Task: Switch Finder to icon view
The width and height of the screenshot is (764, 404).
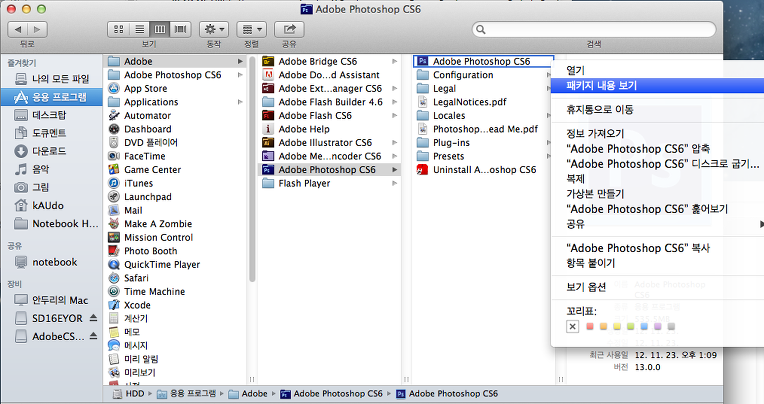Action: tap(119, 31)
